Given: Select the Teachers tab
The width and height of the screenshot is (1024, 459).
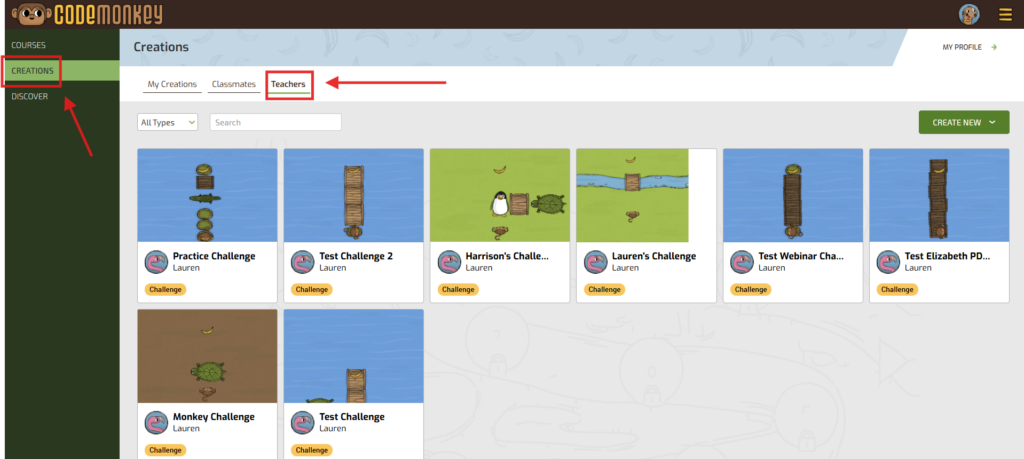Looking at the screenshot, I should pyautogui.click(x=288, y=84).
